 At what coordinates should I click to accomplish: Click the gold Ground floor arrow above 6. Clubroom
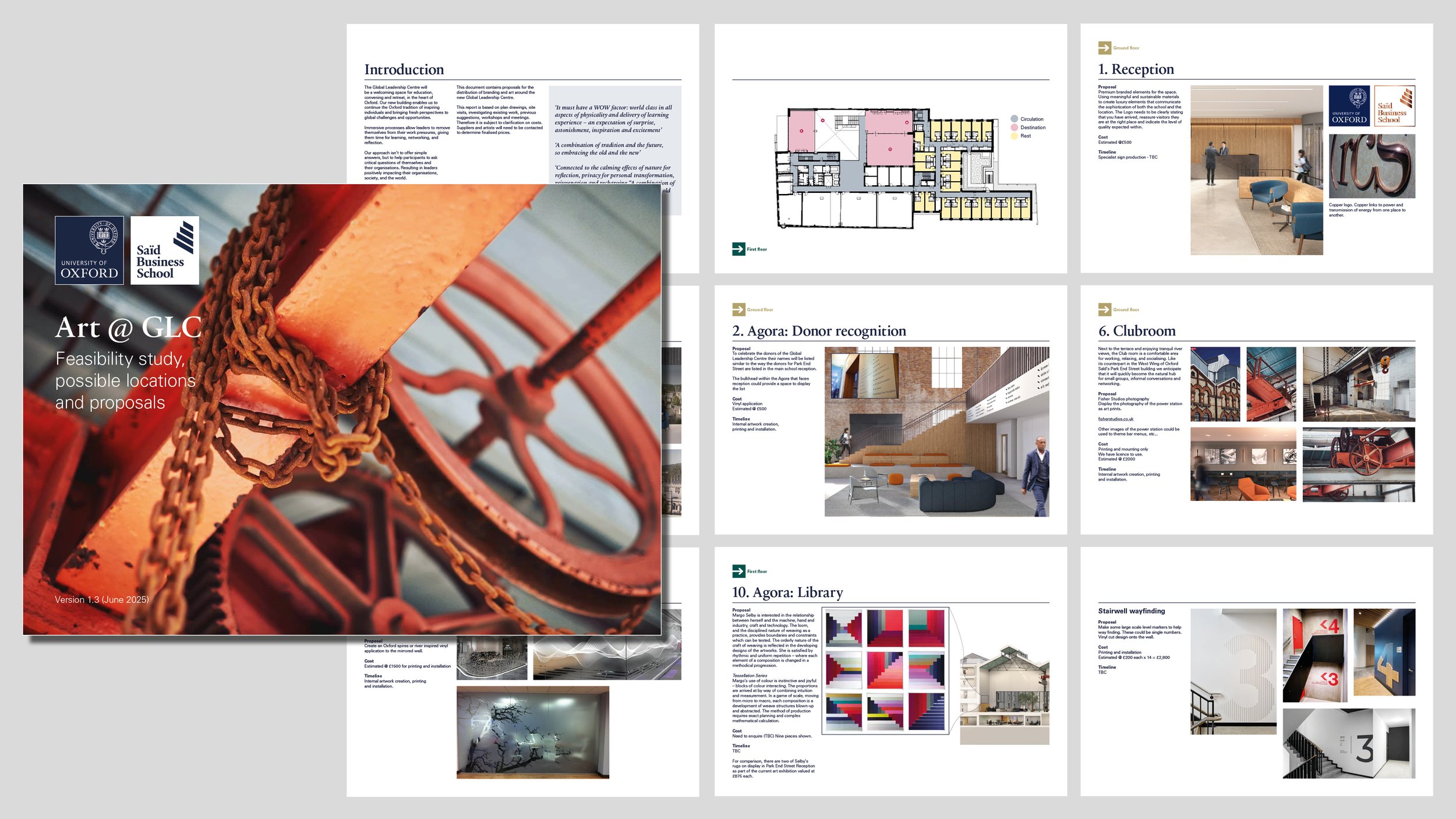(x=1104, y=309)
